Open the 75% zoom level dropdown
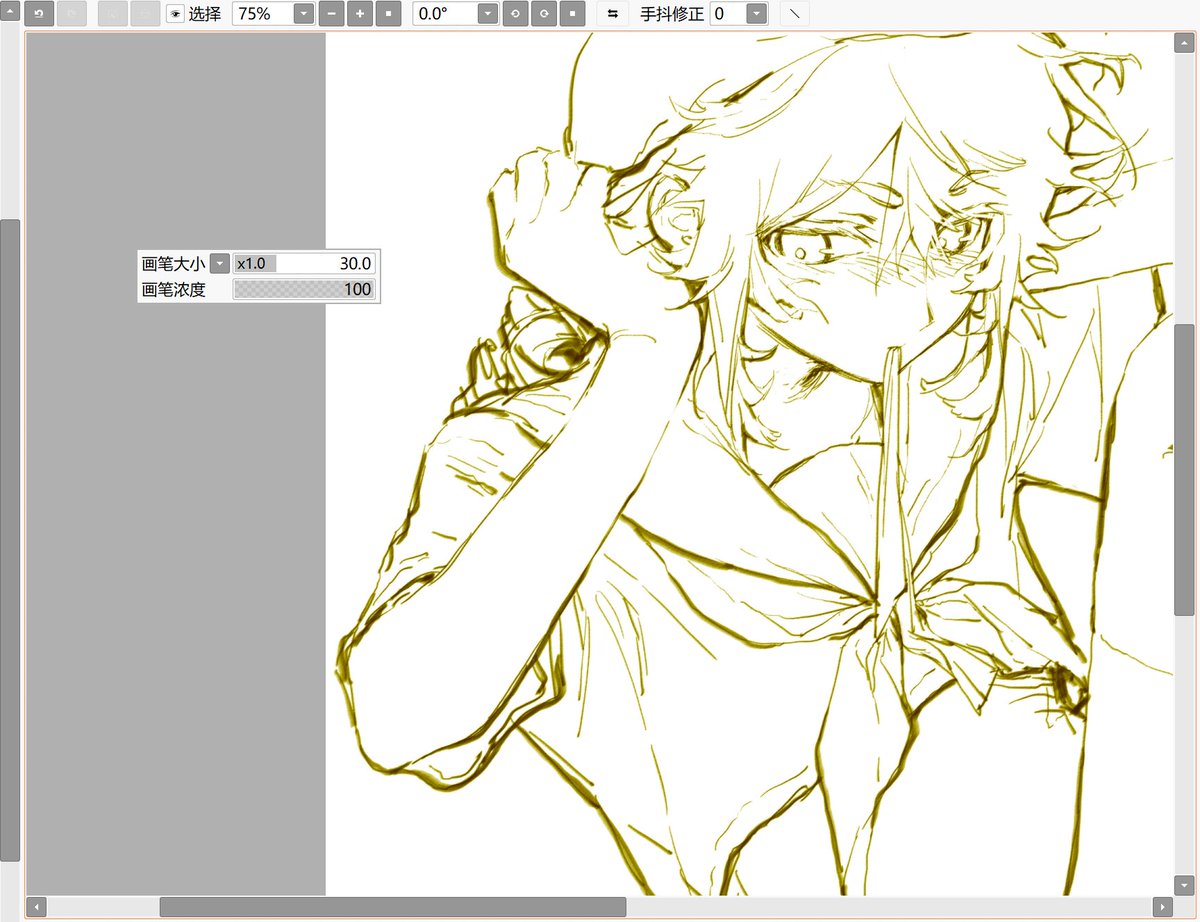Screen dimensions: 1200x922 point(304,14)
